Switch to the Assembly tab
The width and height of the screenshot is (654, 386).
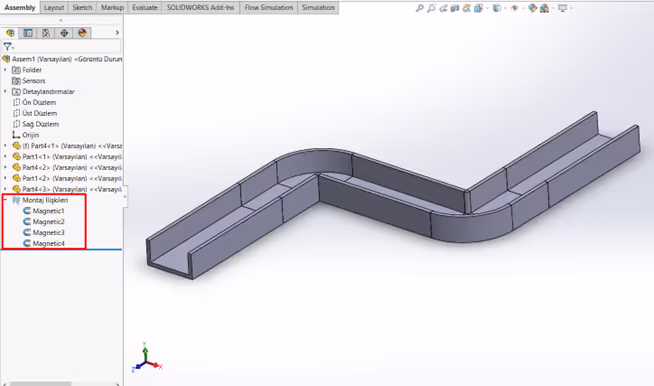click(20, 7)
